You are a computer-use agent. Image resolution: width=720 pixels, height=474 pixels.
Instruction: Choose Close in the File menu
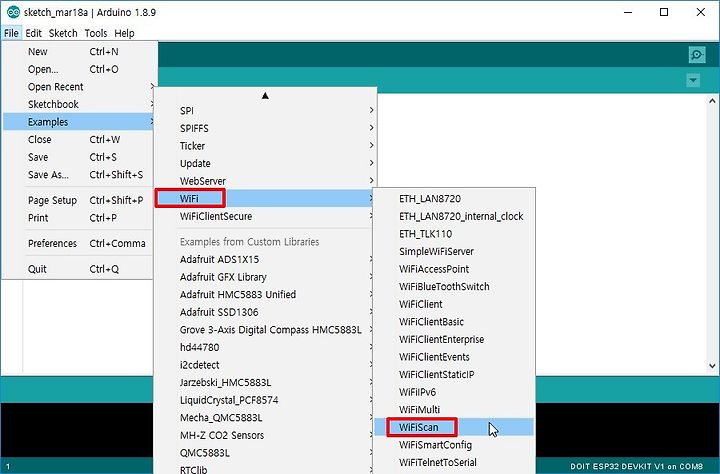pyautogui.click(x=78, y=140)
